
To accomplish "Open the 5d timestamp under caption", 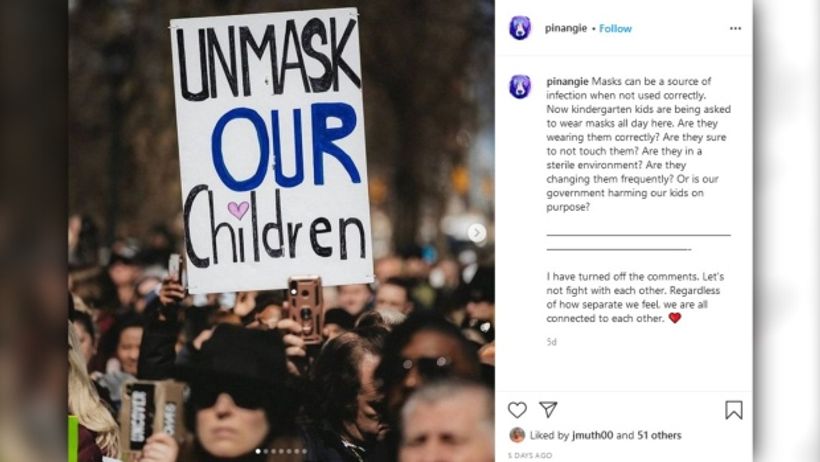I will click(551, 342).
